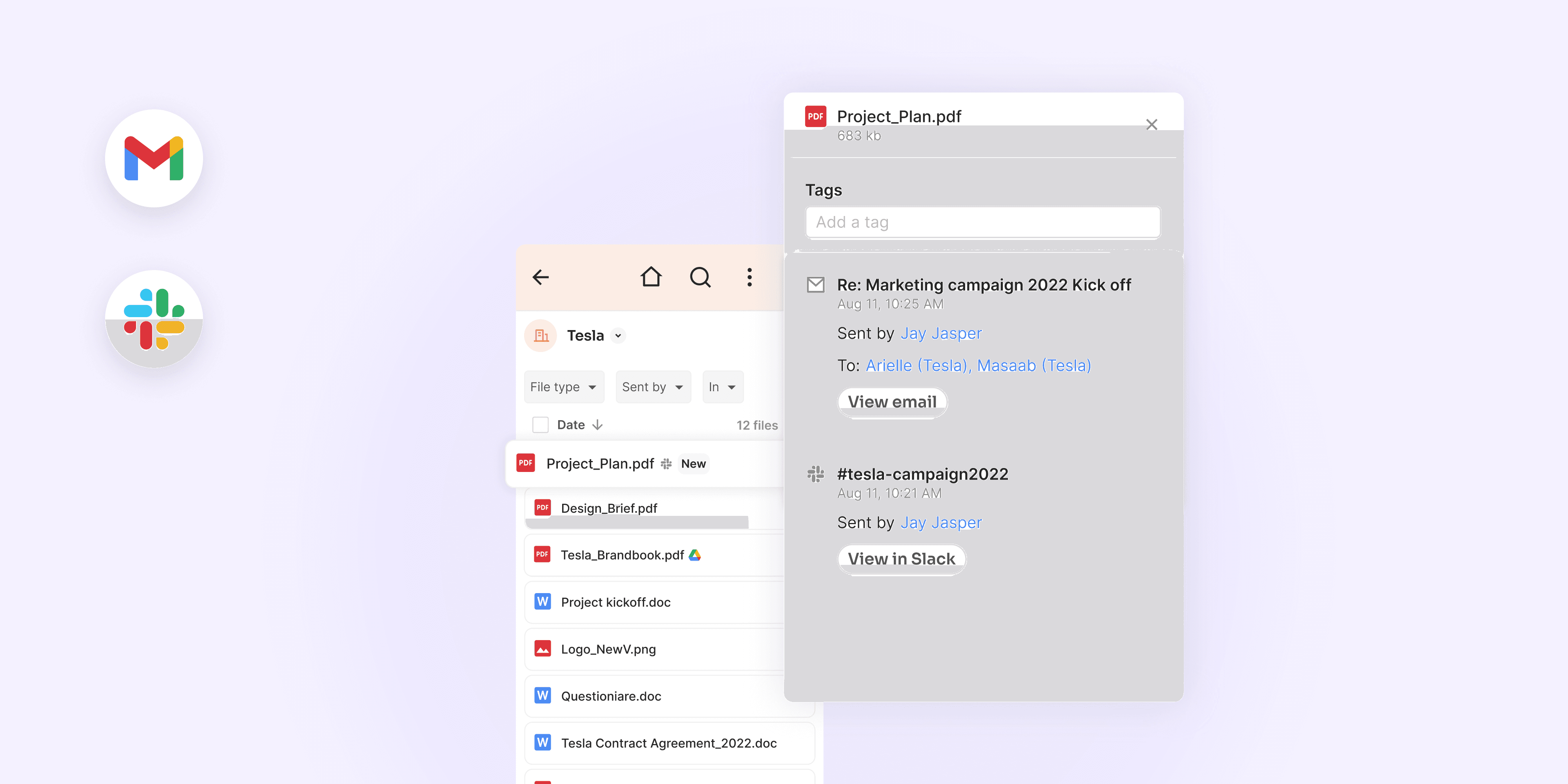
Task: Go back with the left arrow
Action: pos(541,277)
